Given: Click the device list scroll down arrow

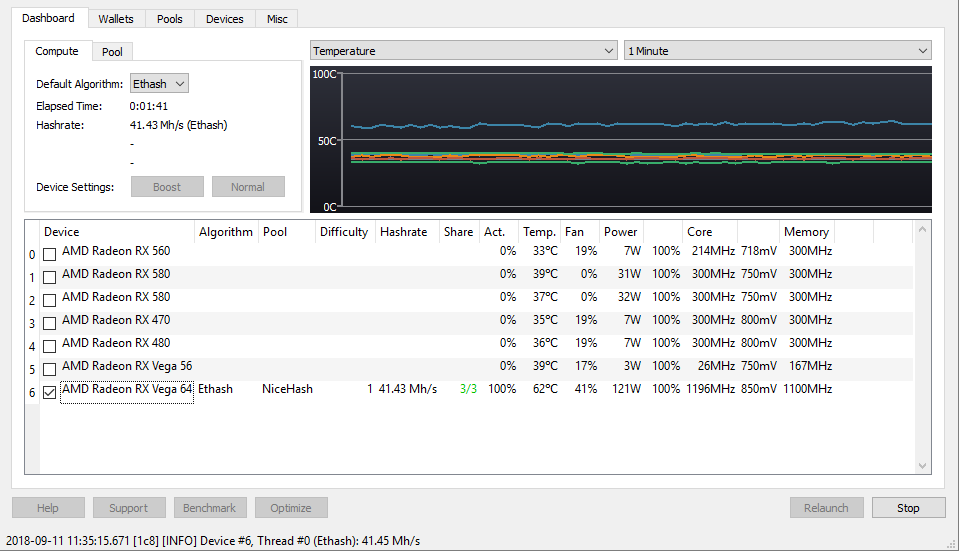Looking at the screenshot, I should click(x=922, y=466).
